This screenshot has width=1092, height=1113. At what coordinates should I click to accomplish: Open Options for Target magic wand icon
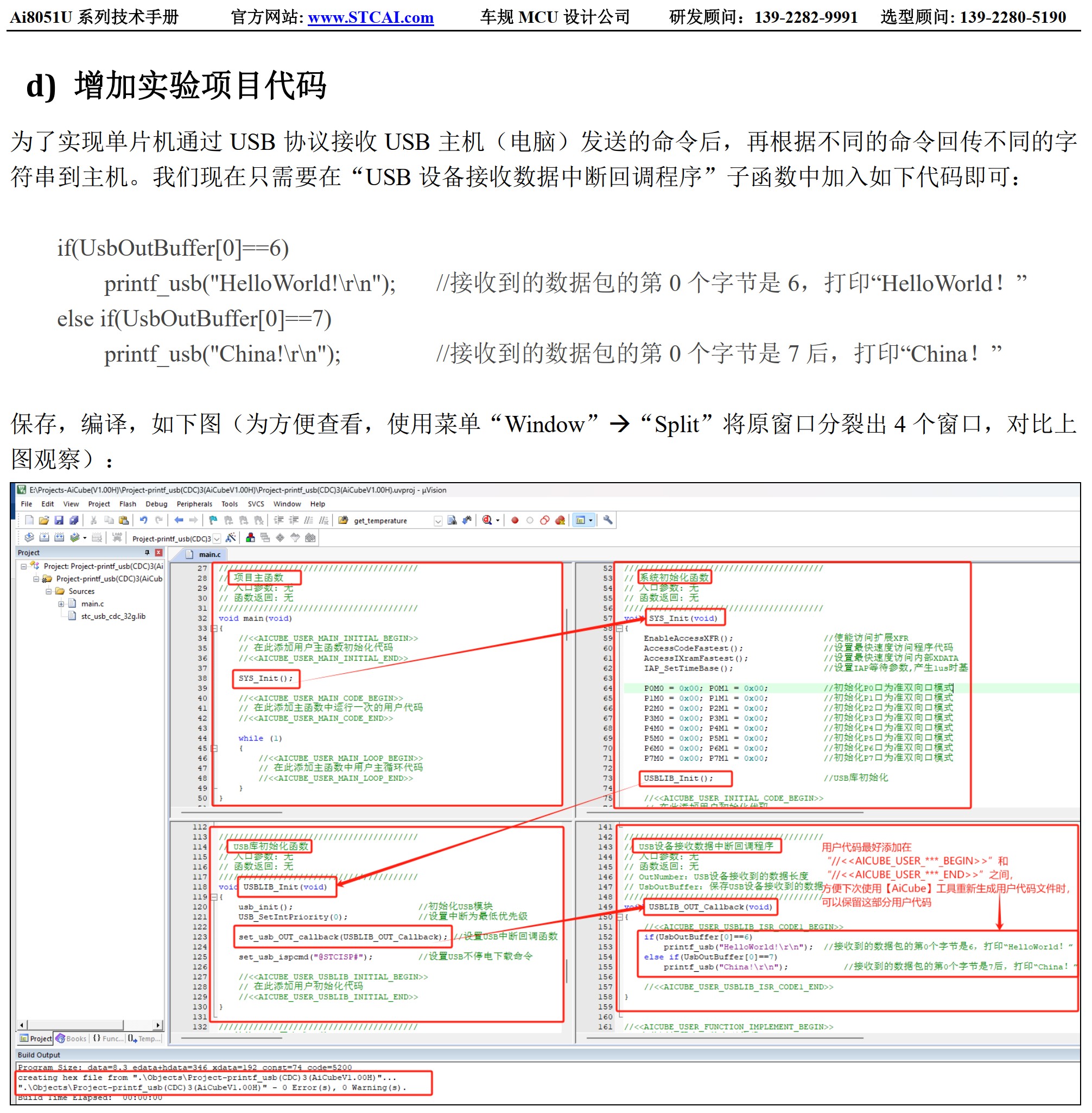coord(231,537)
